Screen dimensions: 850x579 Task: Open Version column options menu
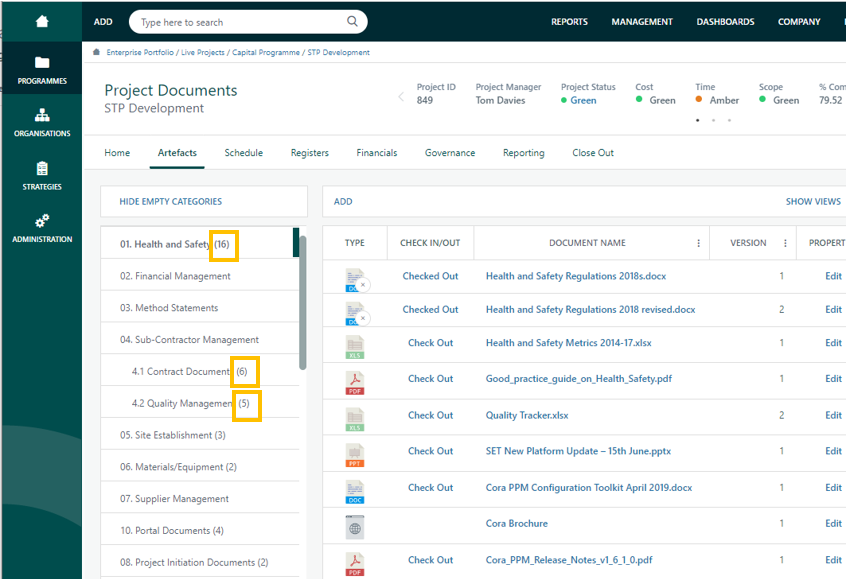point(785,243)
